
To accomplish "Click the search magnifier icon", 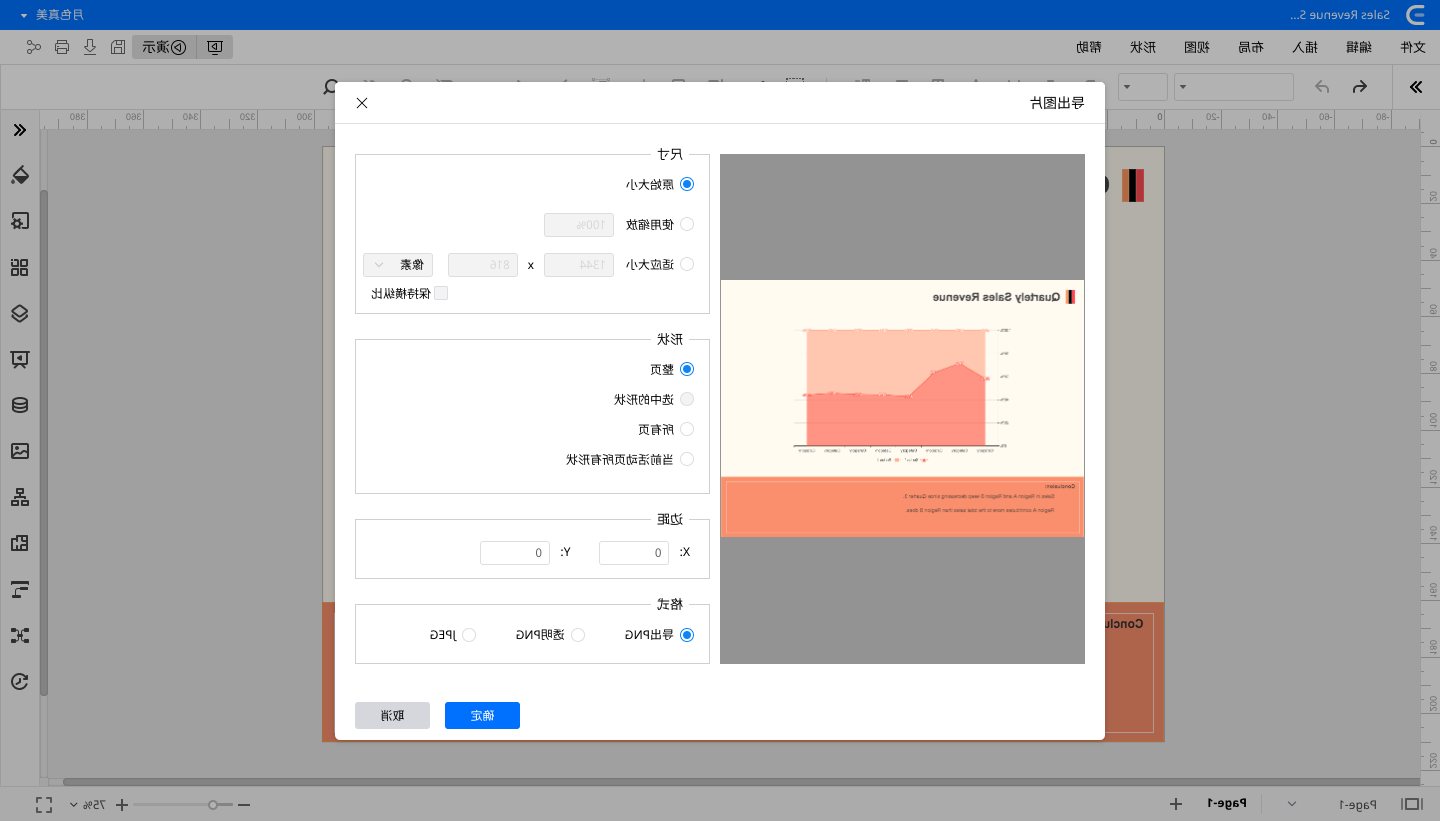I will (331, 87).
